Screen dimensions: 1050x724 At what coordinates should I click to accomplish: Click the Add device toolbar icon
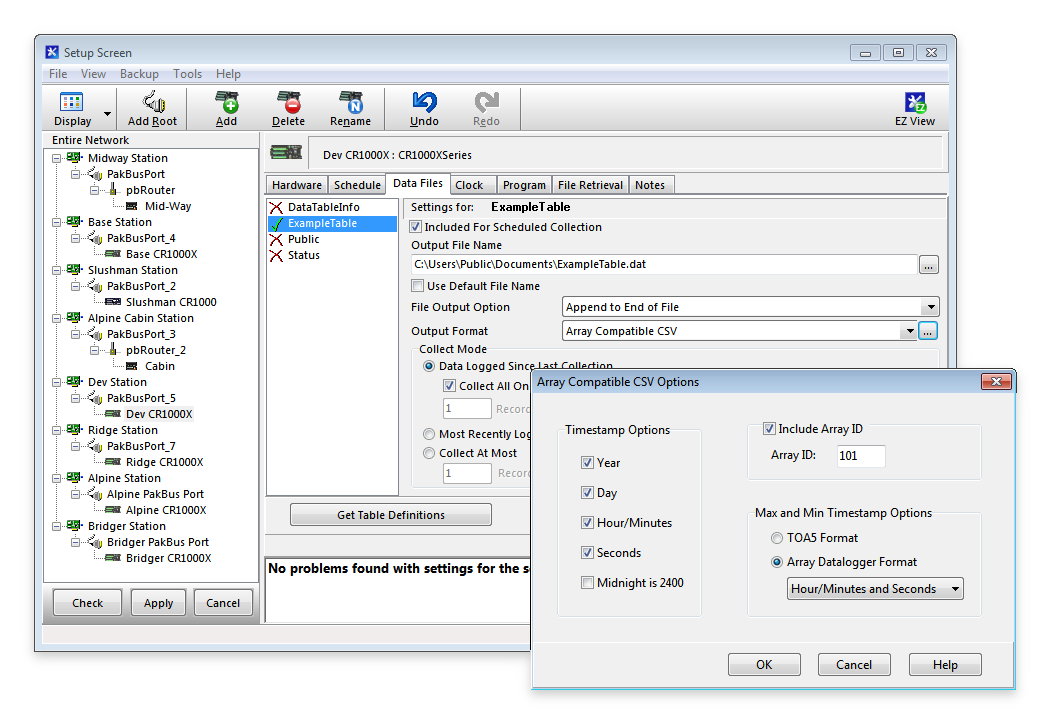[227, 103]
